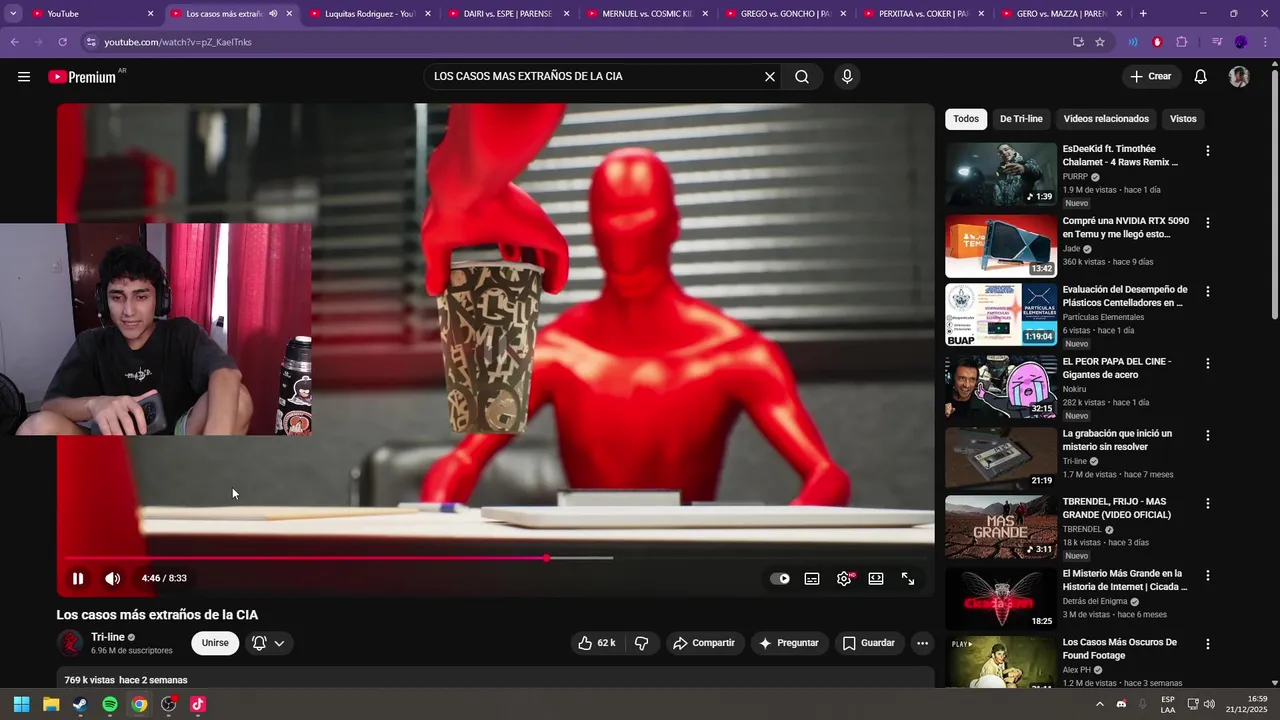This screenshot has width=1280, height=720.
Task: Open the EL PEOR PAPA DEL CINE title
Action: [x=1117, y=368]
